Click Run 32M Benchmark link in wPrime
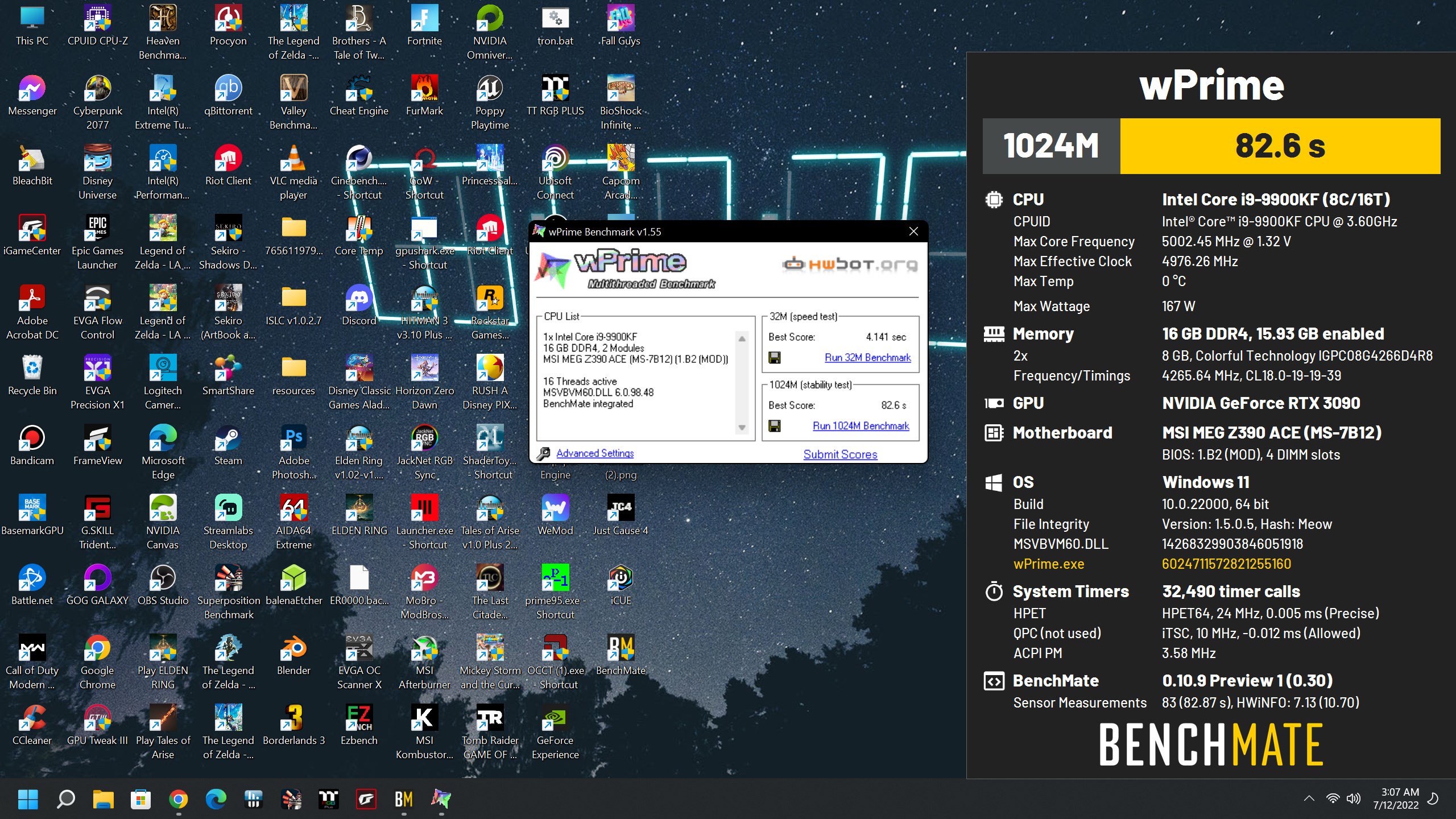 point(867,357)
